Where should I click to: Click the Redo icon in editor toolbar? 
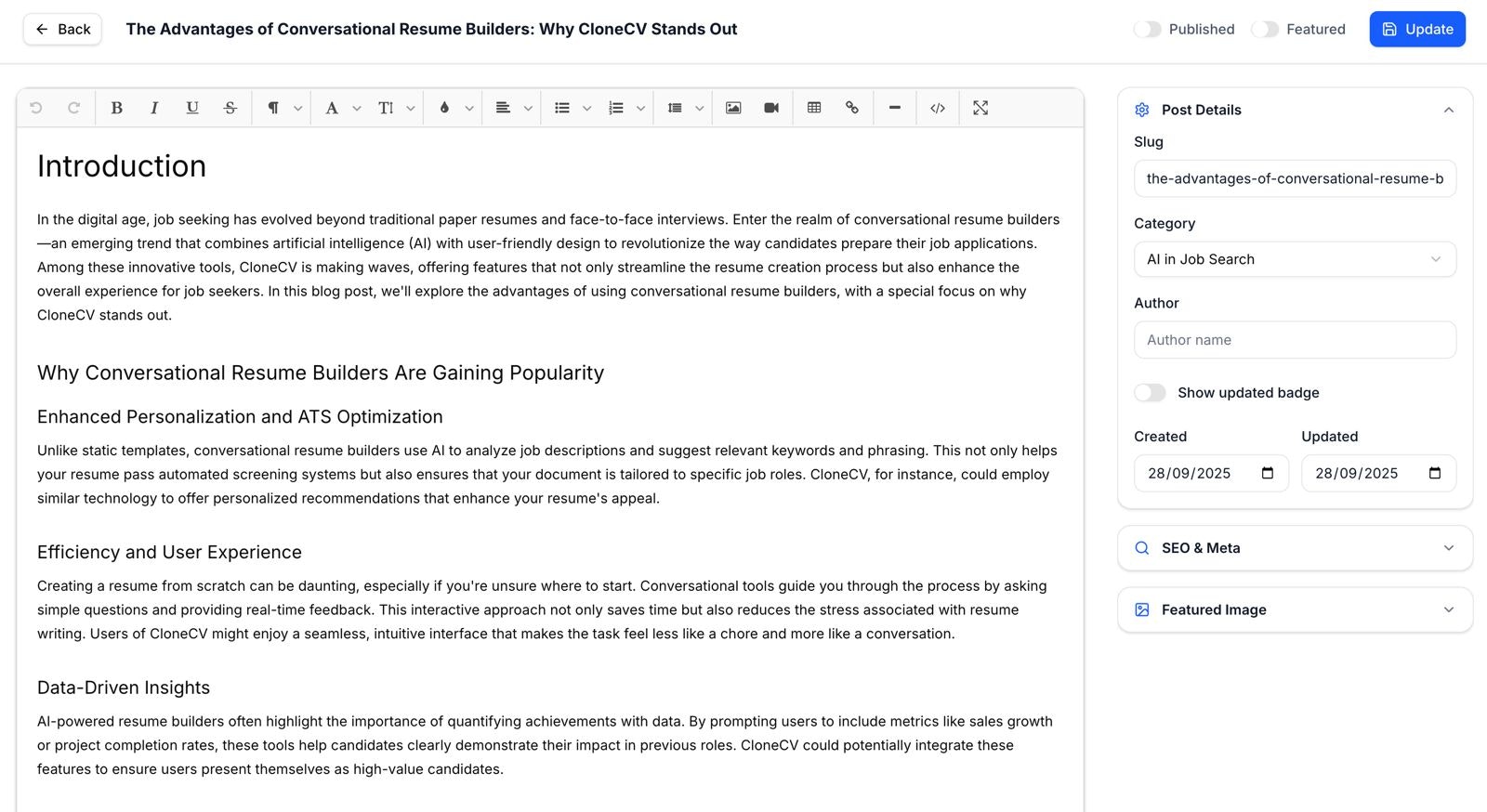[x=73, y=108]
